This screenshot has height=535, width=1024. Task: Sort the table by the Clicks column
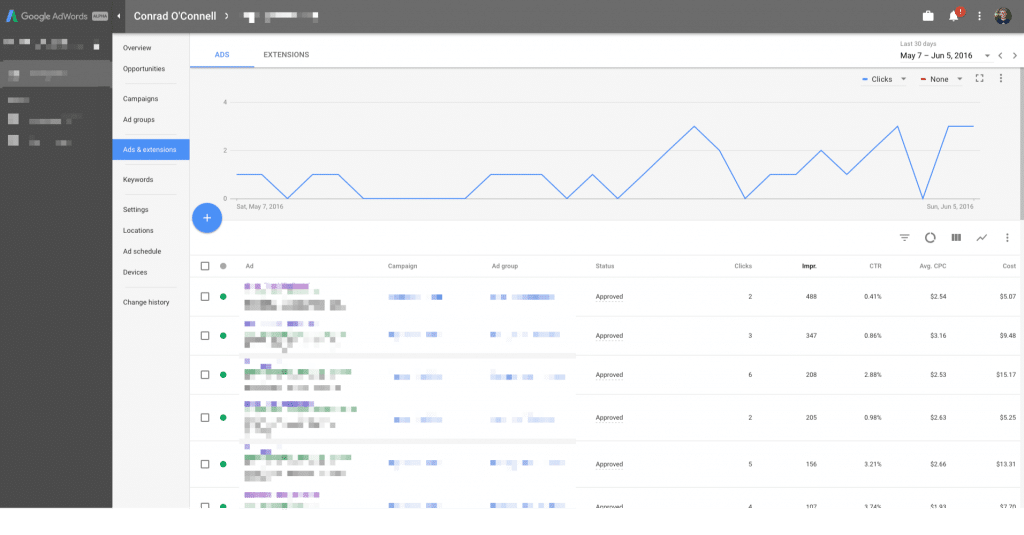(743, 266)
